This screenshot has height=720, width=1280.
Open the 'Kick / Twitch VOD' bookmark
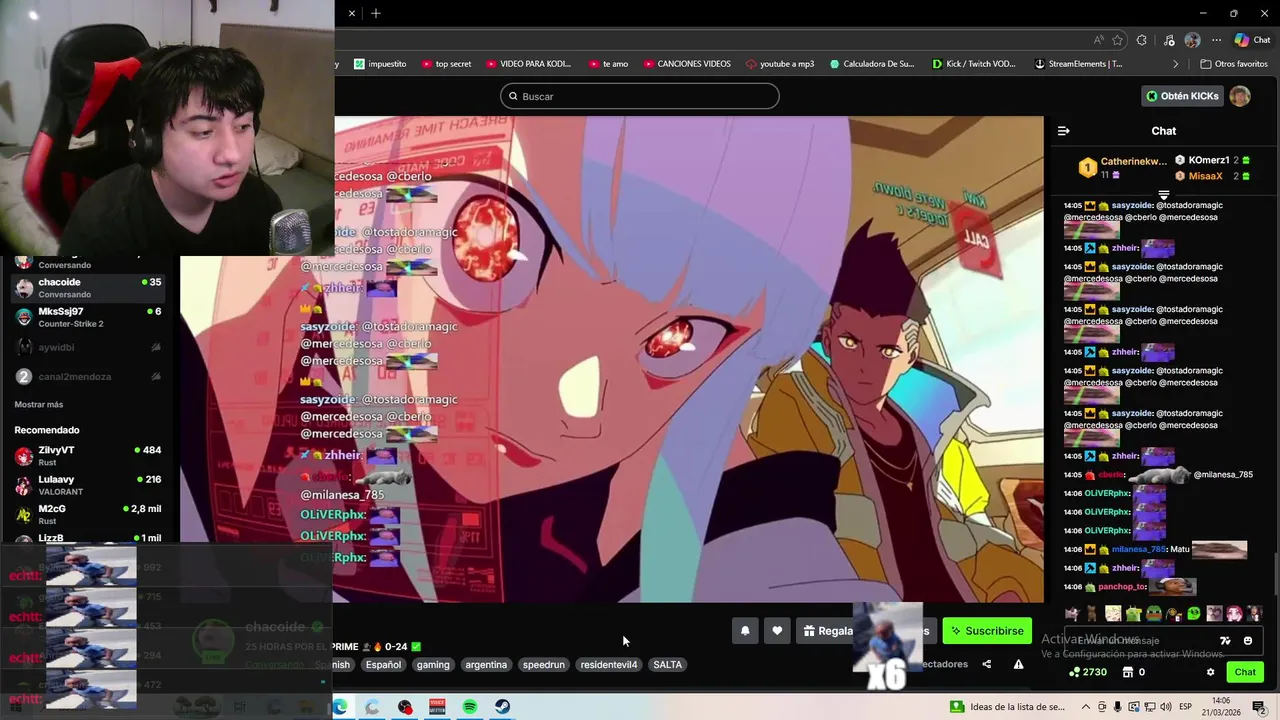pyautogui.click(x=974, y=64)
